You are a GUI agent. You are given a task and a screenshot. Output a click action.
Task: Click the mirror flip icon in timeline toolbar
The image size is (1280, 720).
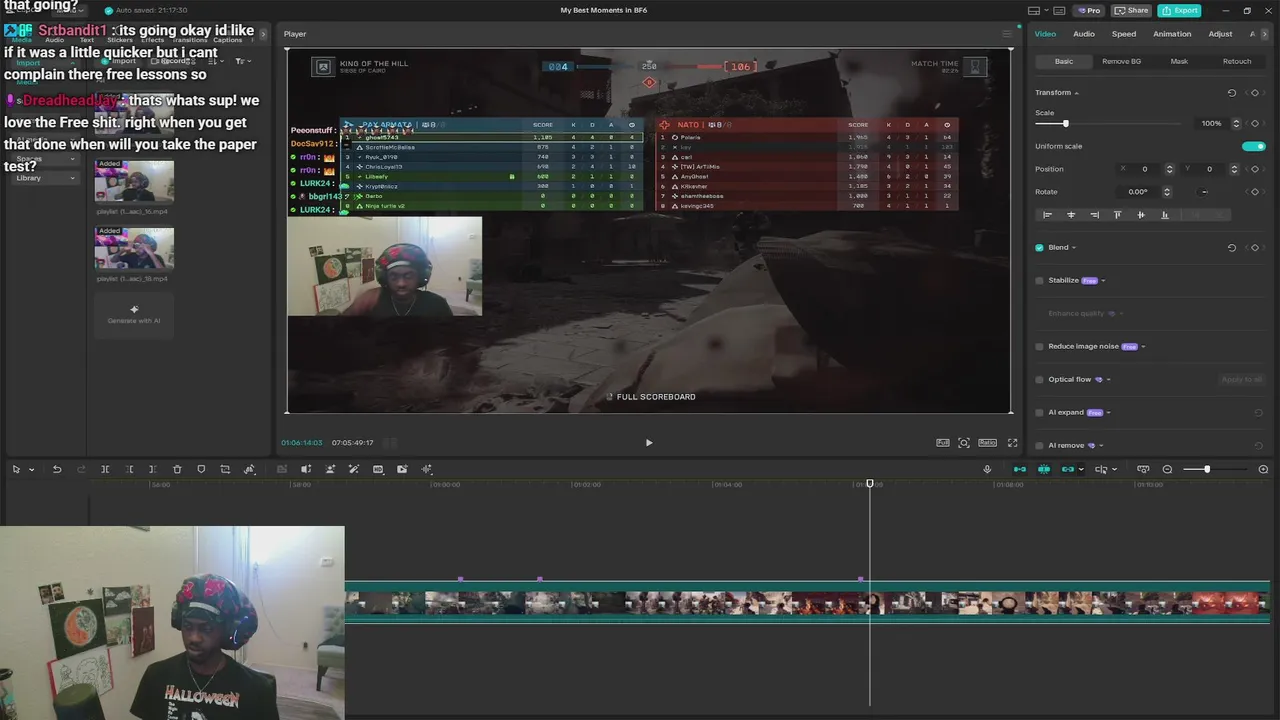tap(306, 469)
